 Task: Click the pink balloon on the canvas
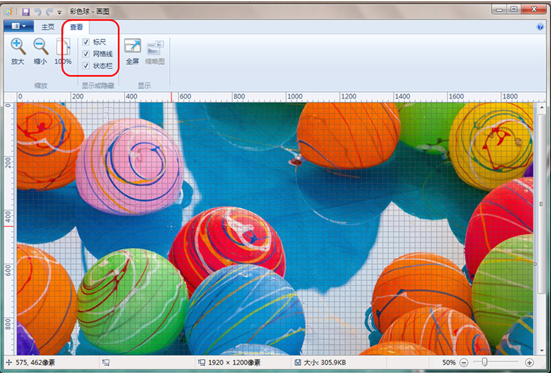(130, 167)
